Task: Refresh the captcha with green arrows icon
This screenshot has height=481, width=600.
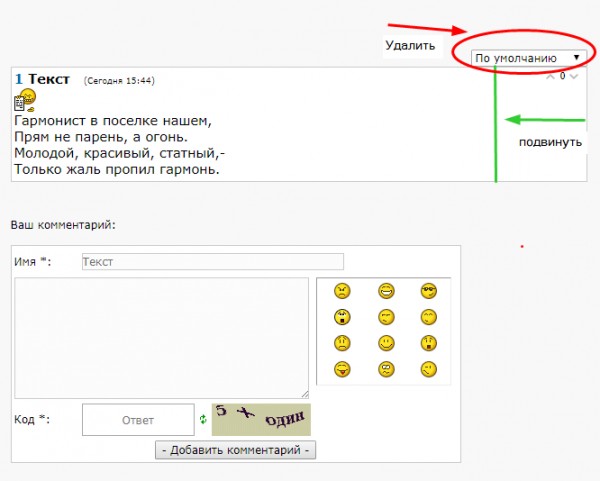Action: 203,419
